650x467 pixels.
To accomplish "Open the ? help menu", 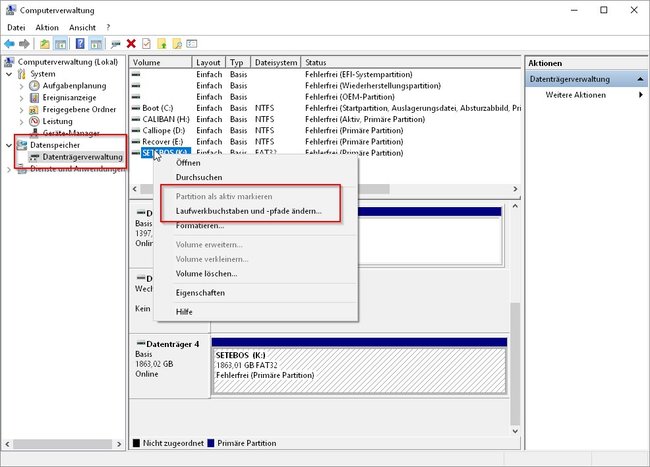I will click(108, 27).
